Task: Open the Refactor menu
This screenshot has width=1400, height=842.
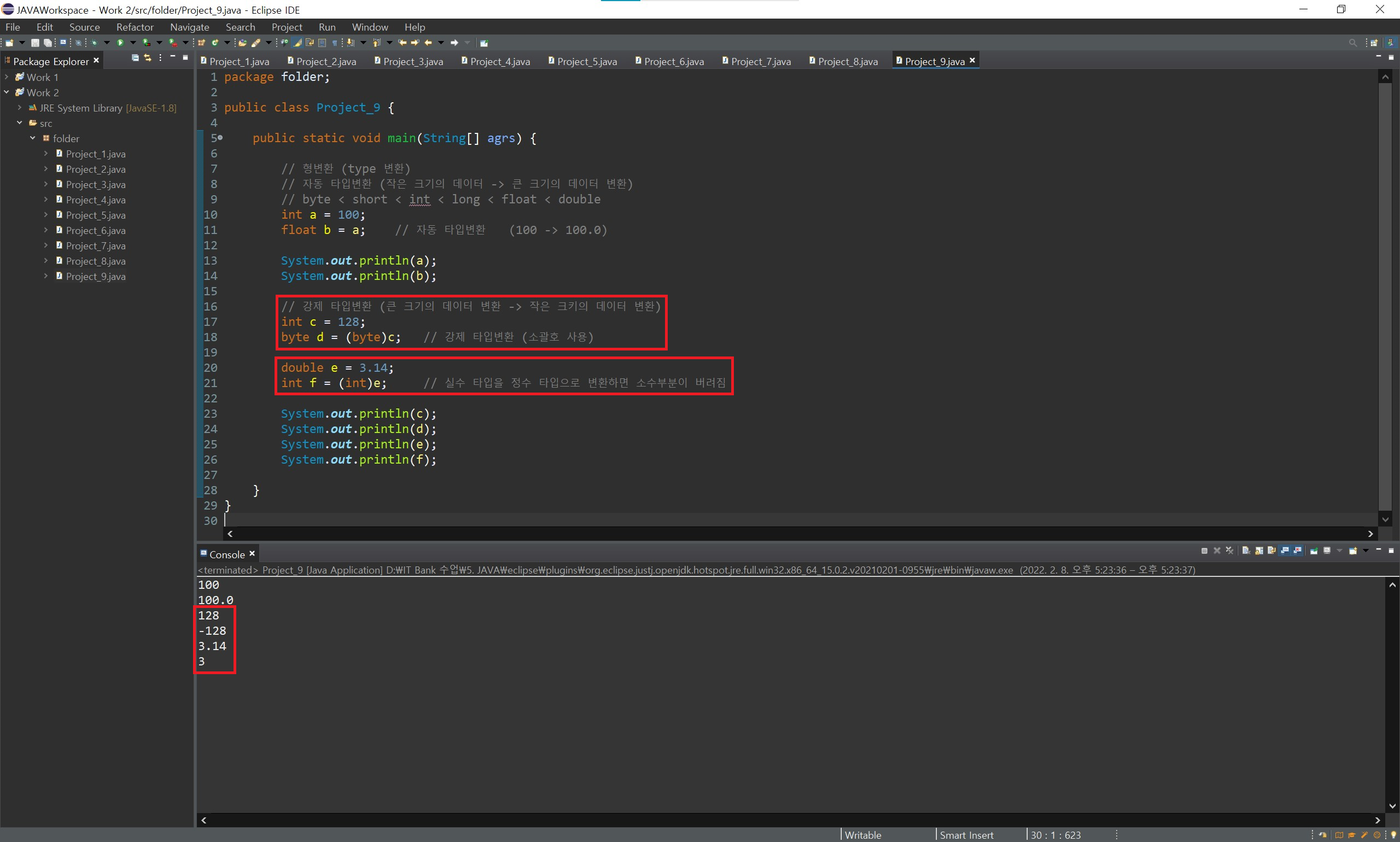Action: coord(135,27)
